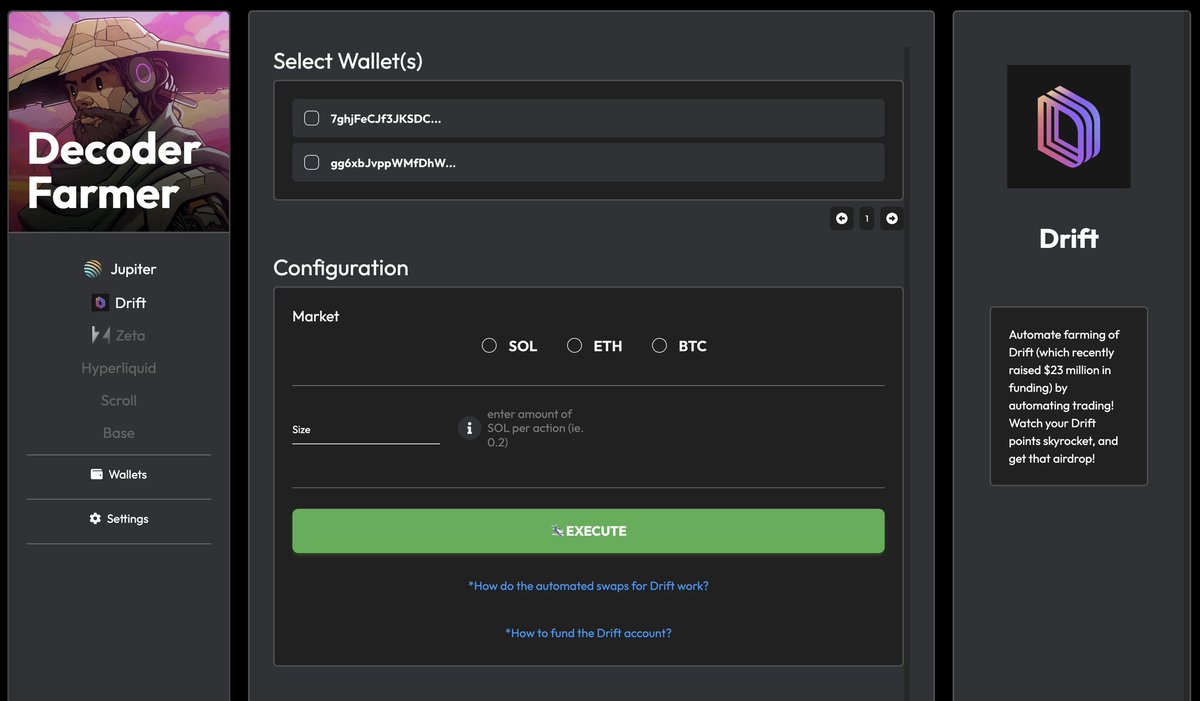Select the ETH market radio button
Image resolution: width=1200 pixels, height=701 pixels.
click(574, 345)
